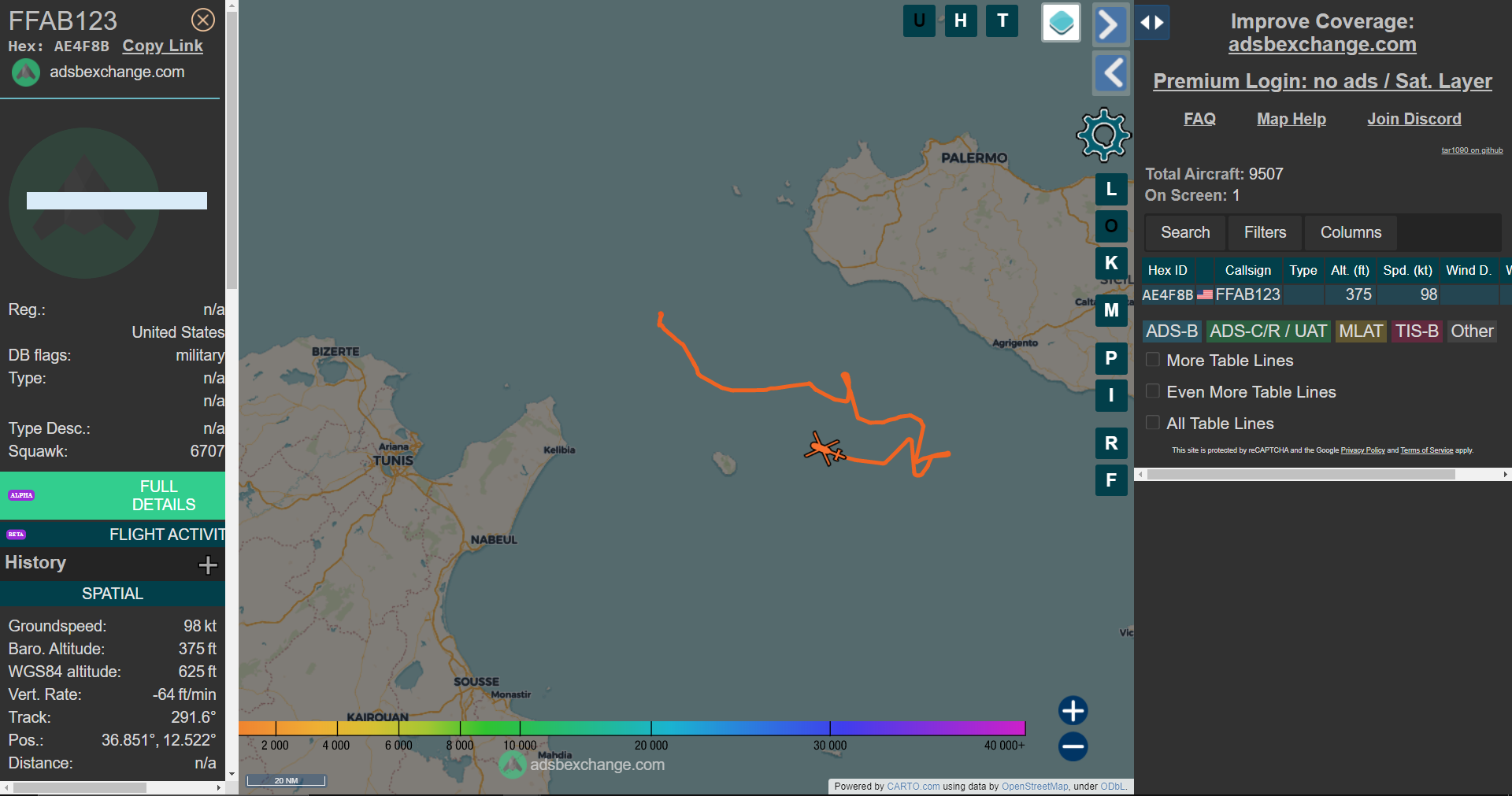Open the OpenStreetMap attribution link
The width and height of the screenshot is (1512, 796).
1035,787
